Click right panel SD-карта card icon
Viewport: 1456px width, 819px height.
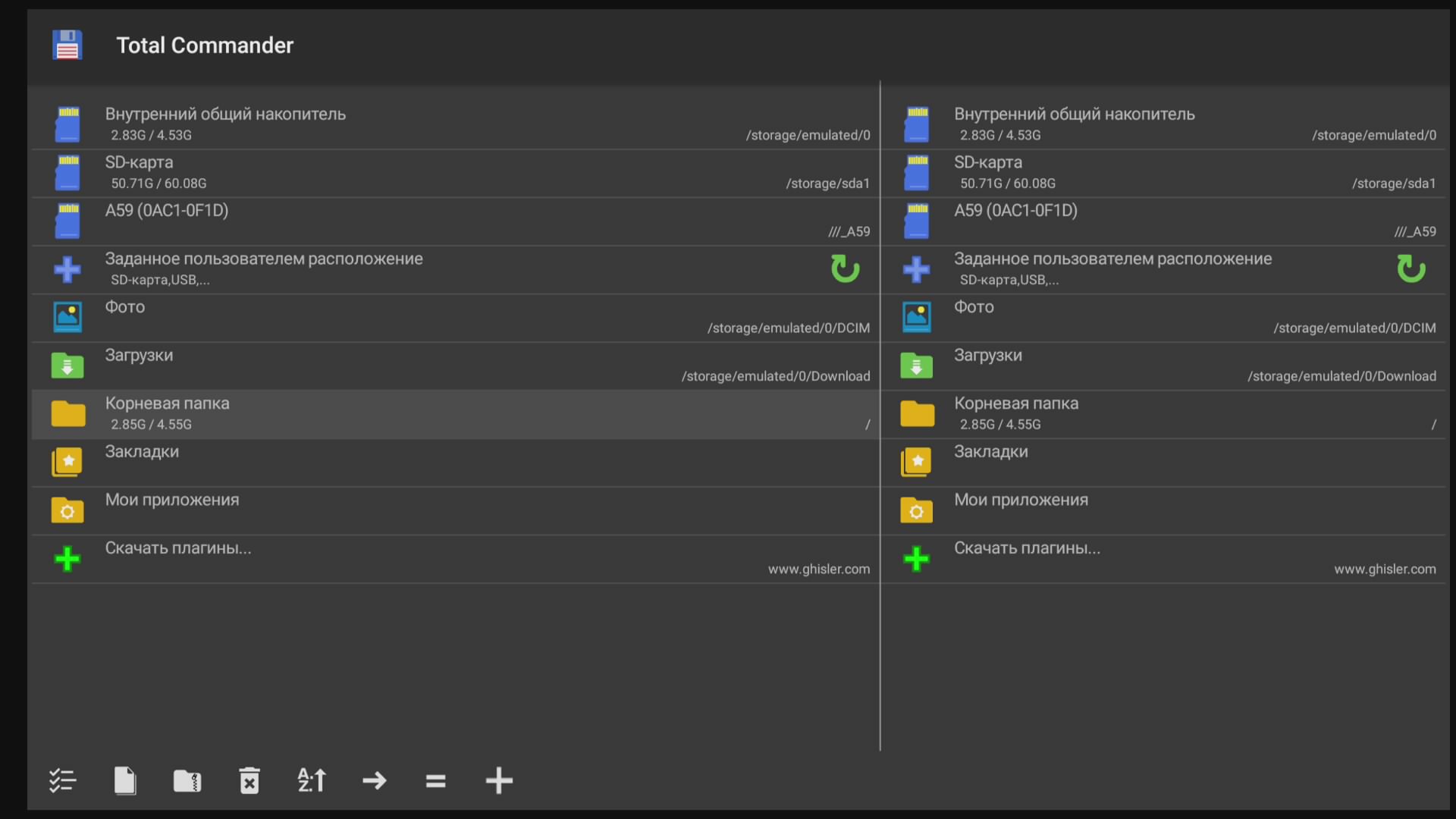917,173
